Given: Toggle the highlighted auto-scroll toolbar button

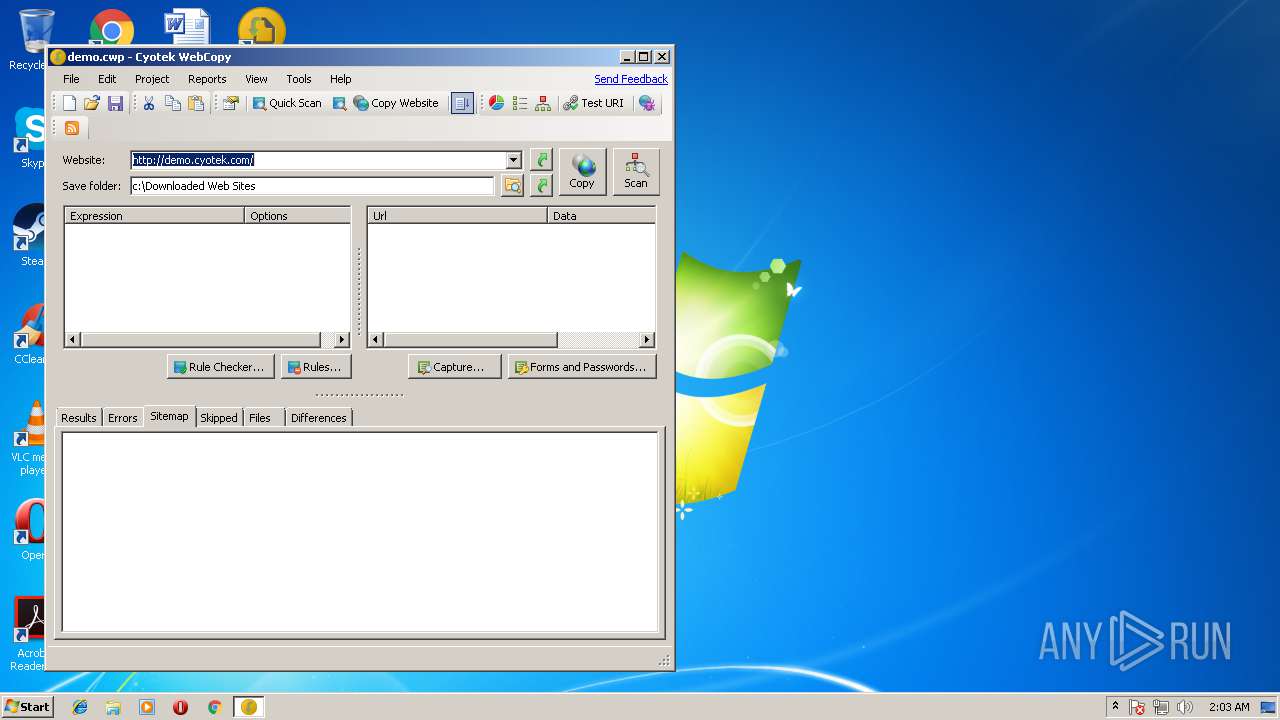Looking at the screenshot, I should pyautogui.click(x=462, y=103).
